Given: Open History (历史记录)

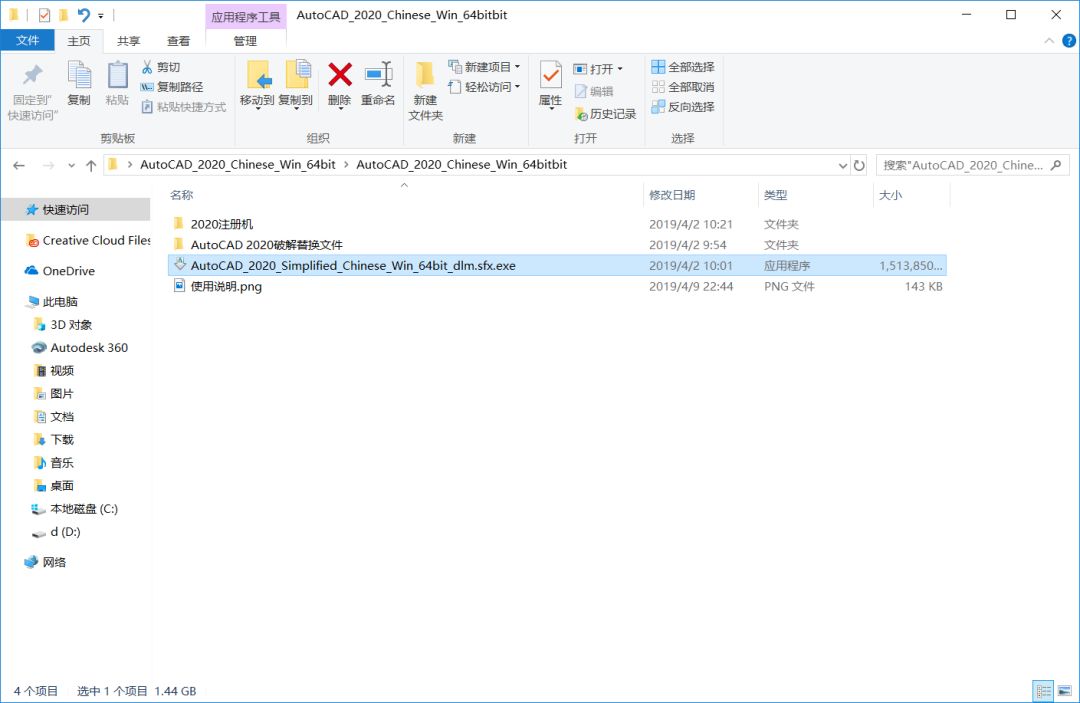Looking at the screenshot, I should tap(605, 114).
